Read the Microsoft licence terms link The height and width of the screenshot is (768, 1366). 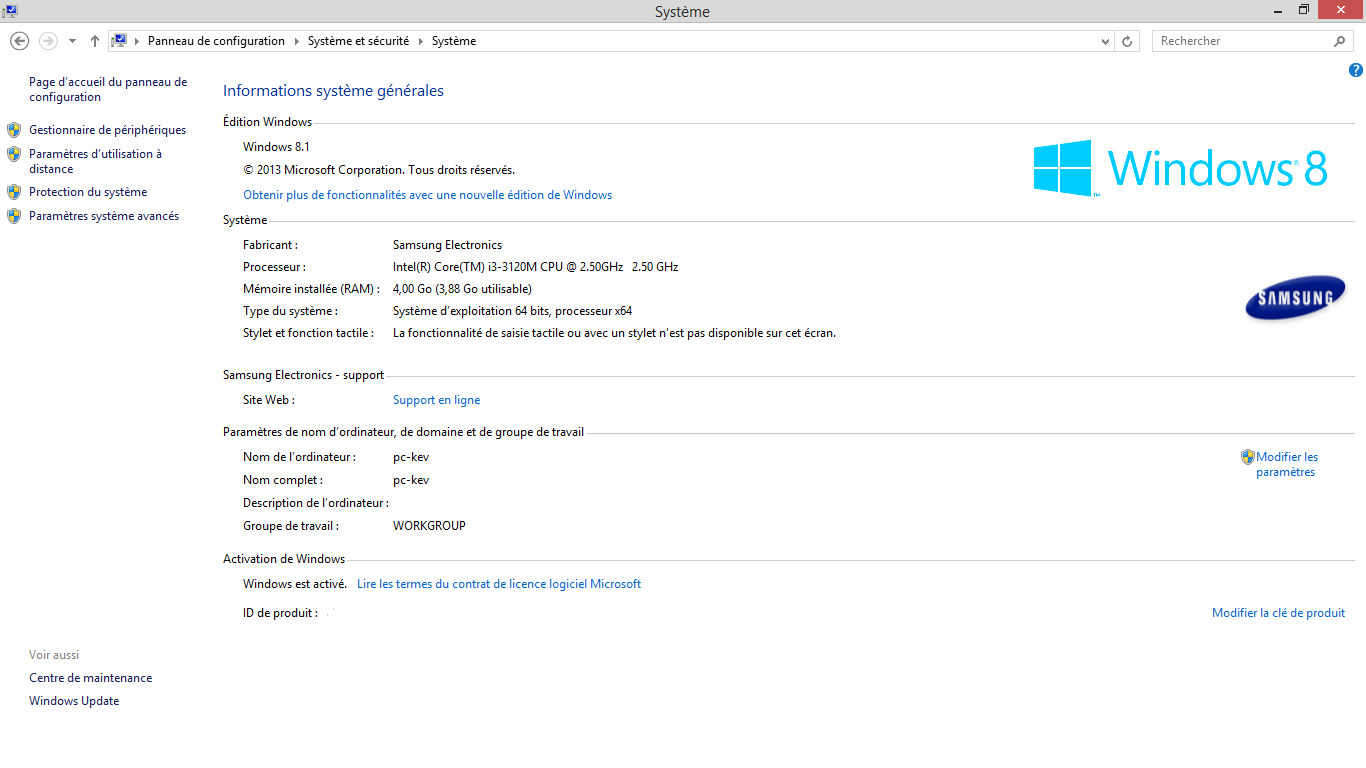click(499, 584)
